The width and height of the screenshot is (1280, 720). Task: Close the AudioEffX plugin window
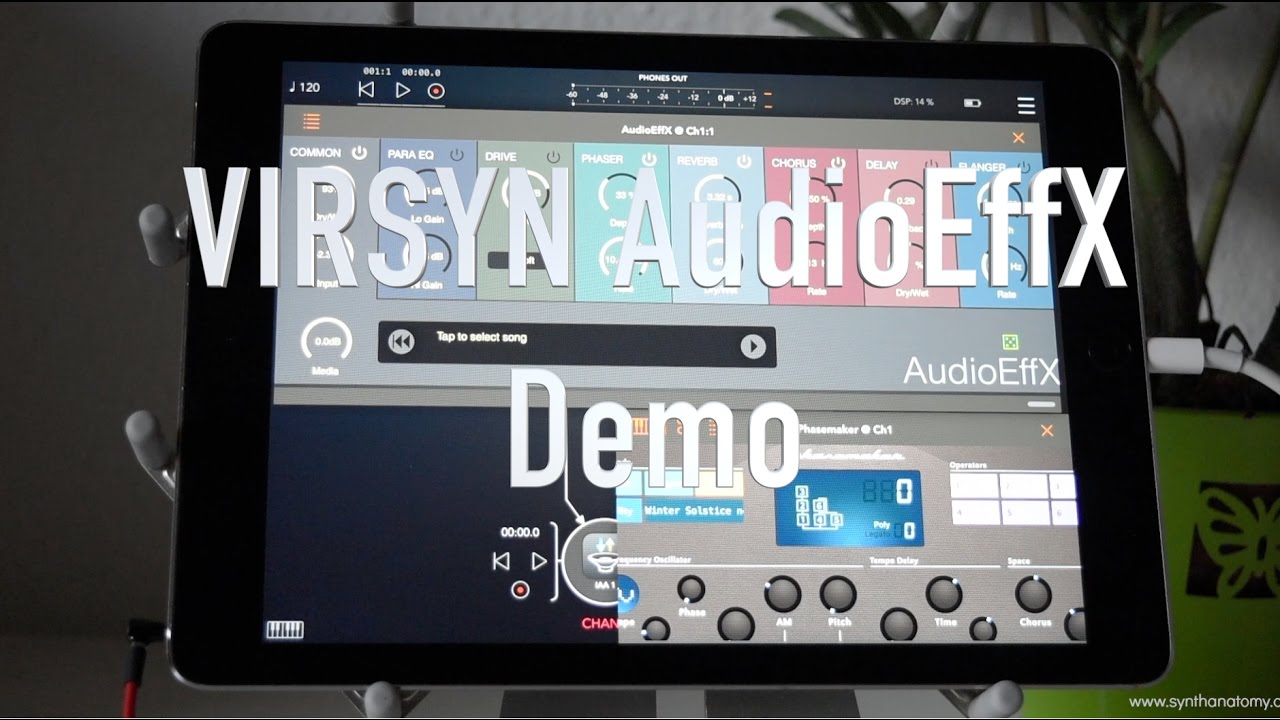1019,138
